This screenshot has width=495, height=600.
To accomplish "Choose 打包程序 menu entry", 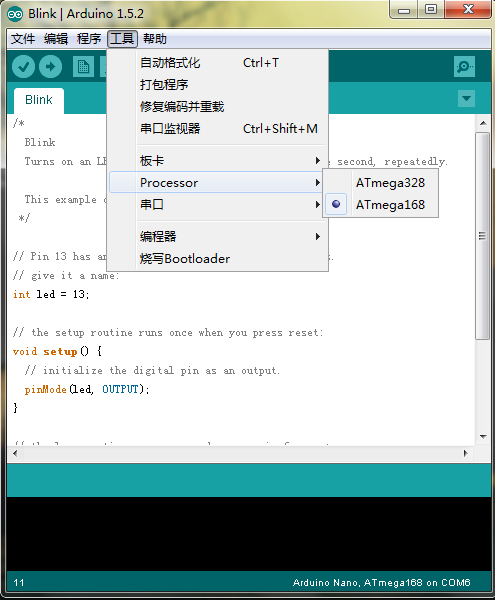I will [218, 85].
